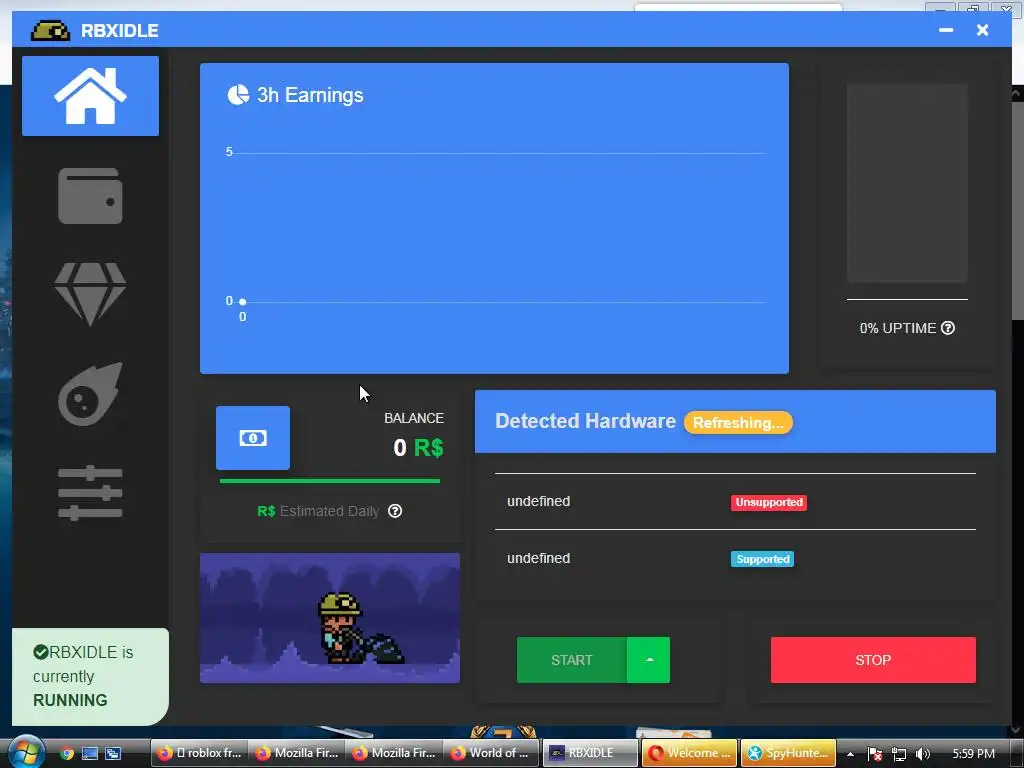Switch to the RBXIDLE taskbar item
Viewport: 1024px width, 768px height.
(x=590, y=753)
